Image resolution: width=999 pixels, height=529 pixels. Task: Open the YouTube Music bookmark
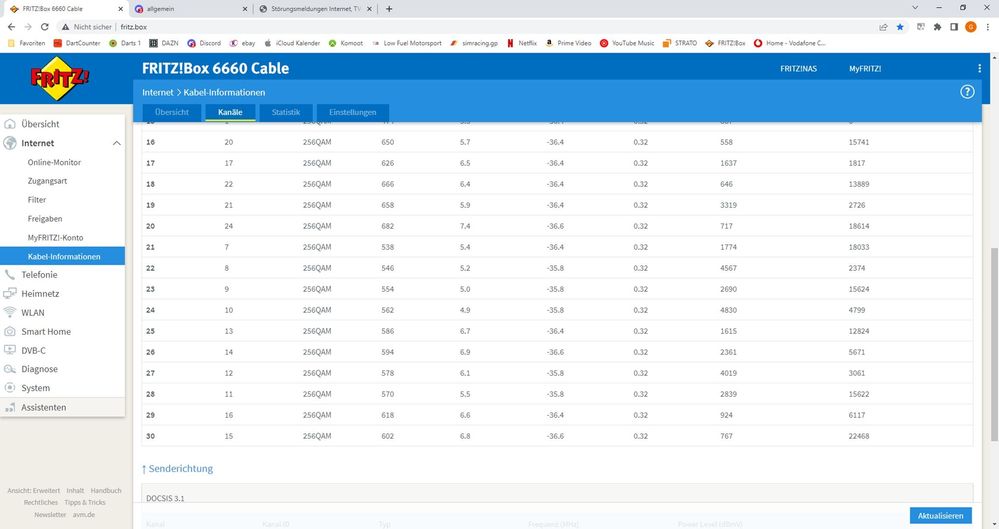pos(627,43)
